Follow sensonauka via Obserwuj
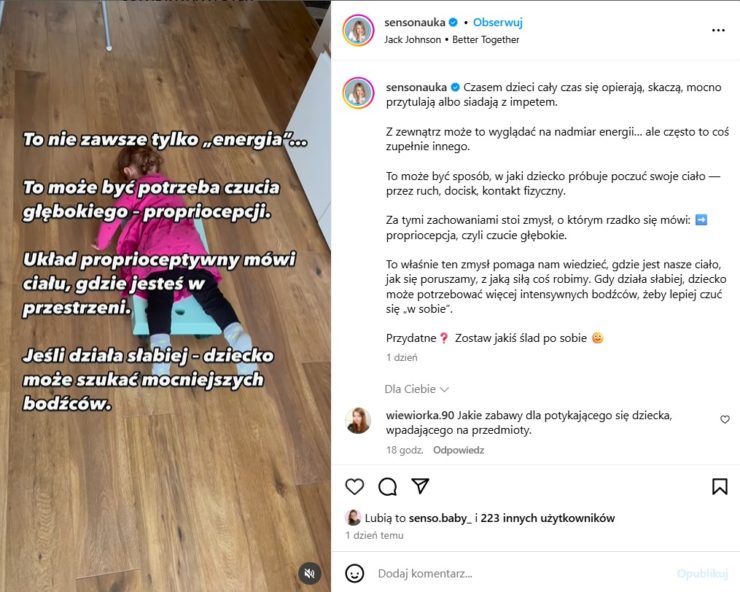 497,22
